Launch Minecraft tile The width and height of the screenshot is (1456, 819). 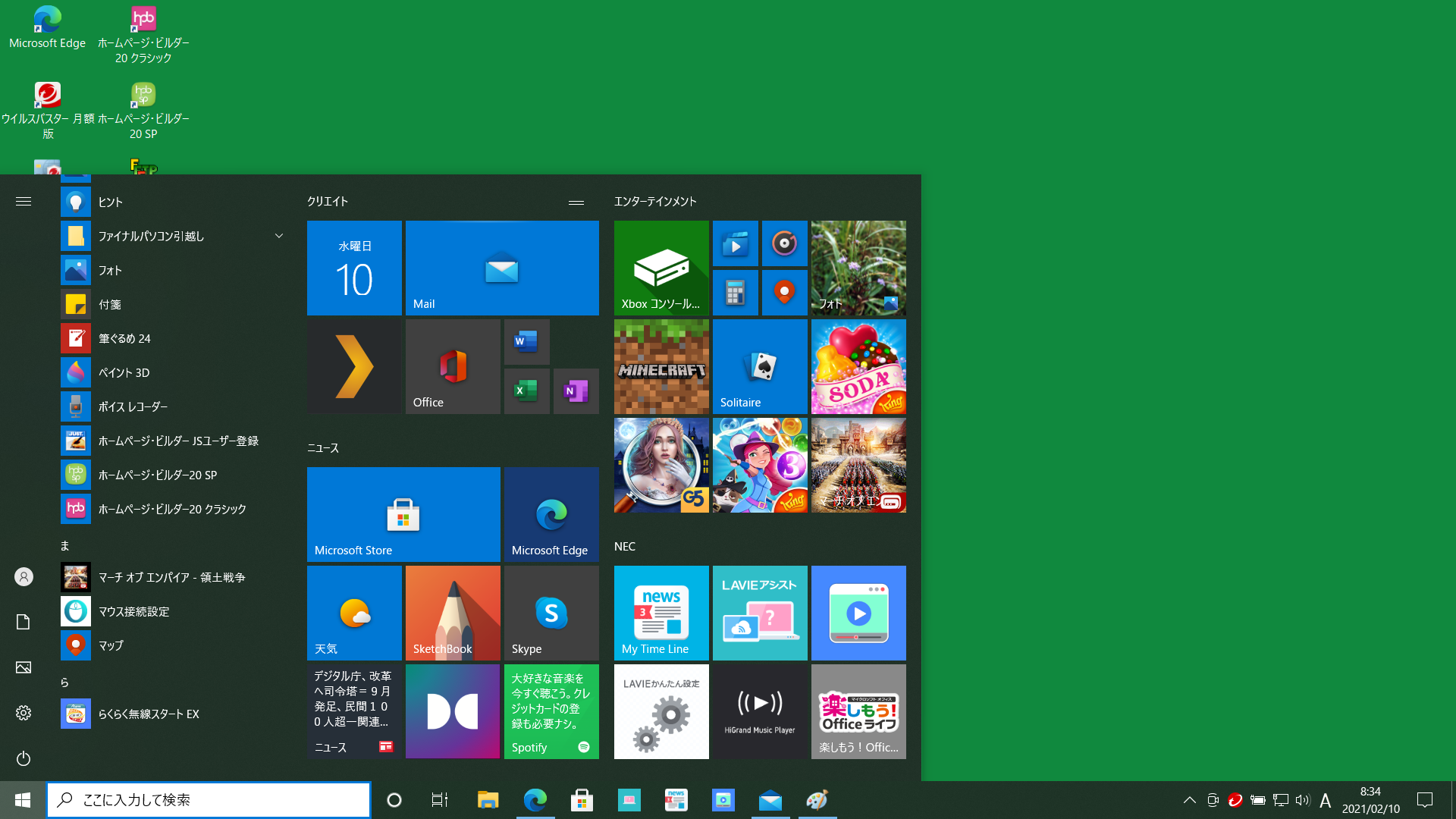coord(661,366)
